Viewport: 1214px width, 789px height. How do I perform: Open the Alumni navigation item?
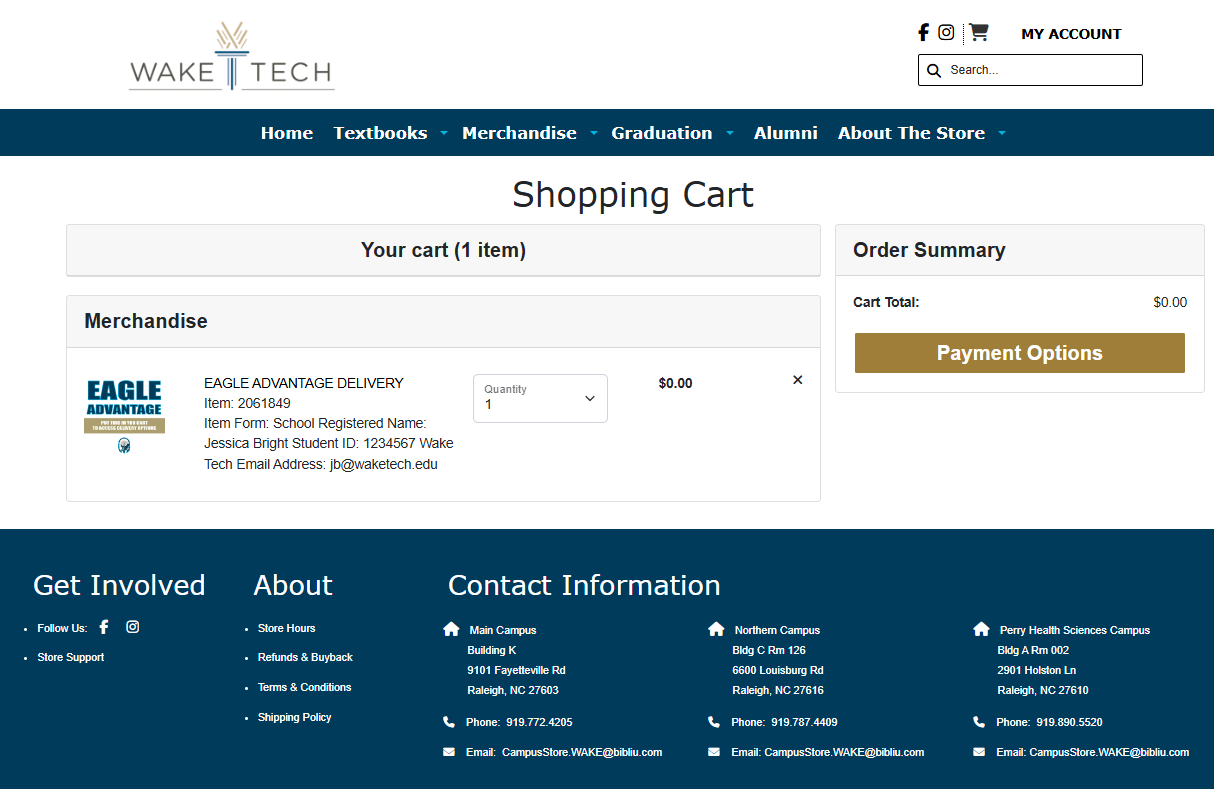click(785, 133)
